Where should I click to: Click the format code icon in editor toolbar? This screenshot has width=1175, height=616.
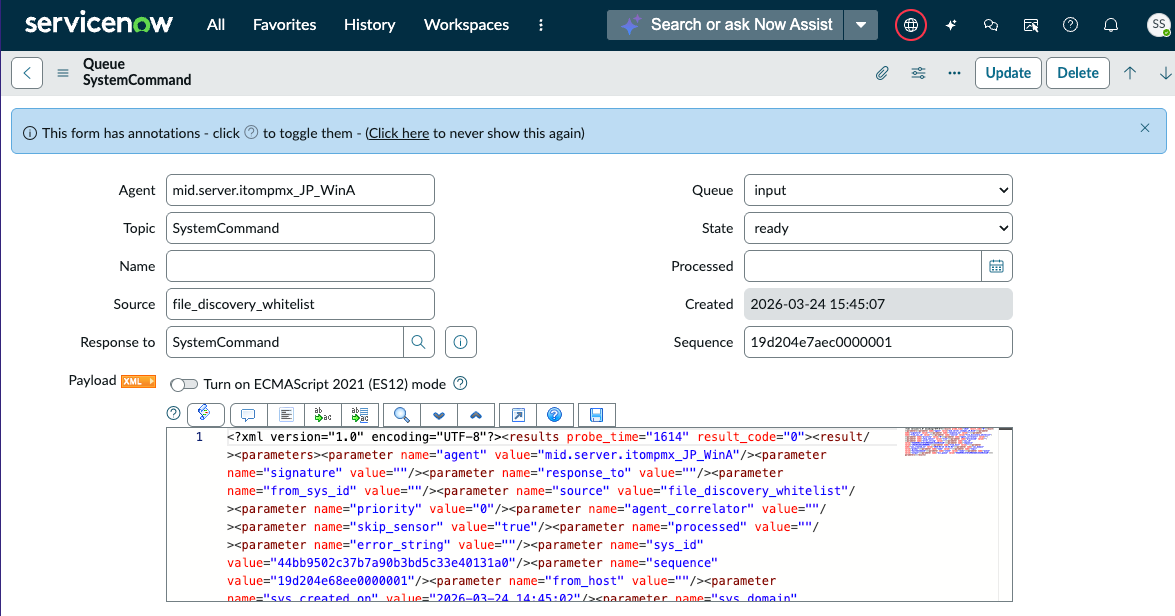click(x=286, y=414)
